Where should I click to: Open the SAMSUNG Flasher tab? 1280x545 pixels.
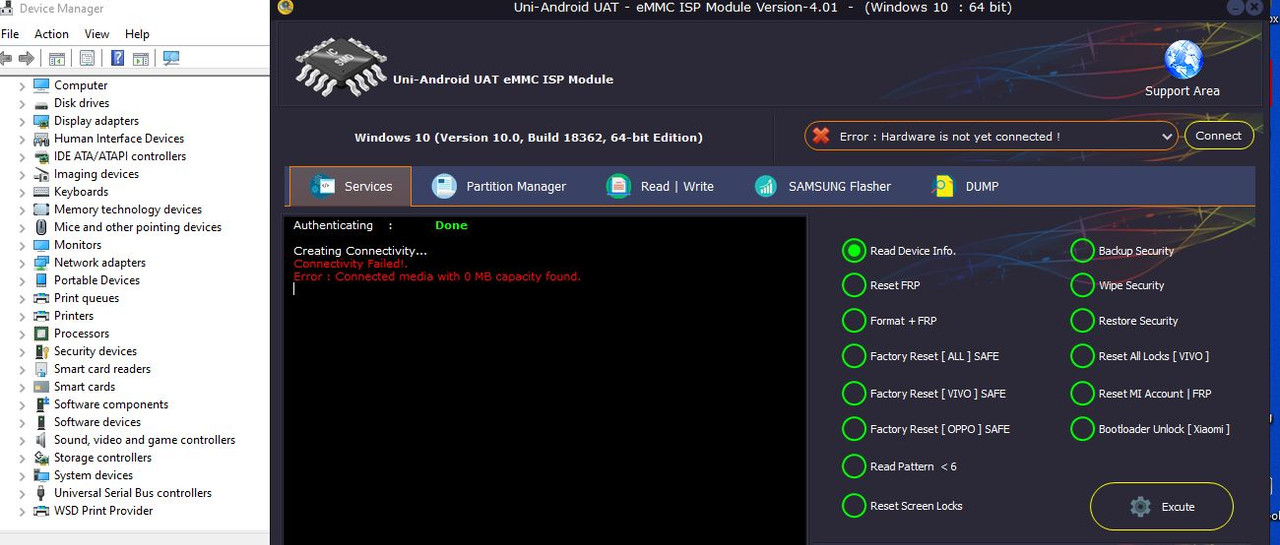click(x=822, y=186)
